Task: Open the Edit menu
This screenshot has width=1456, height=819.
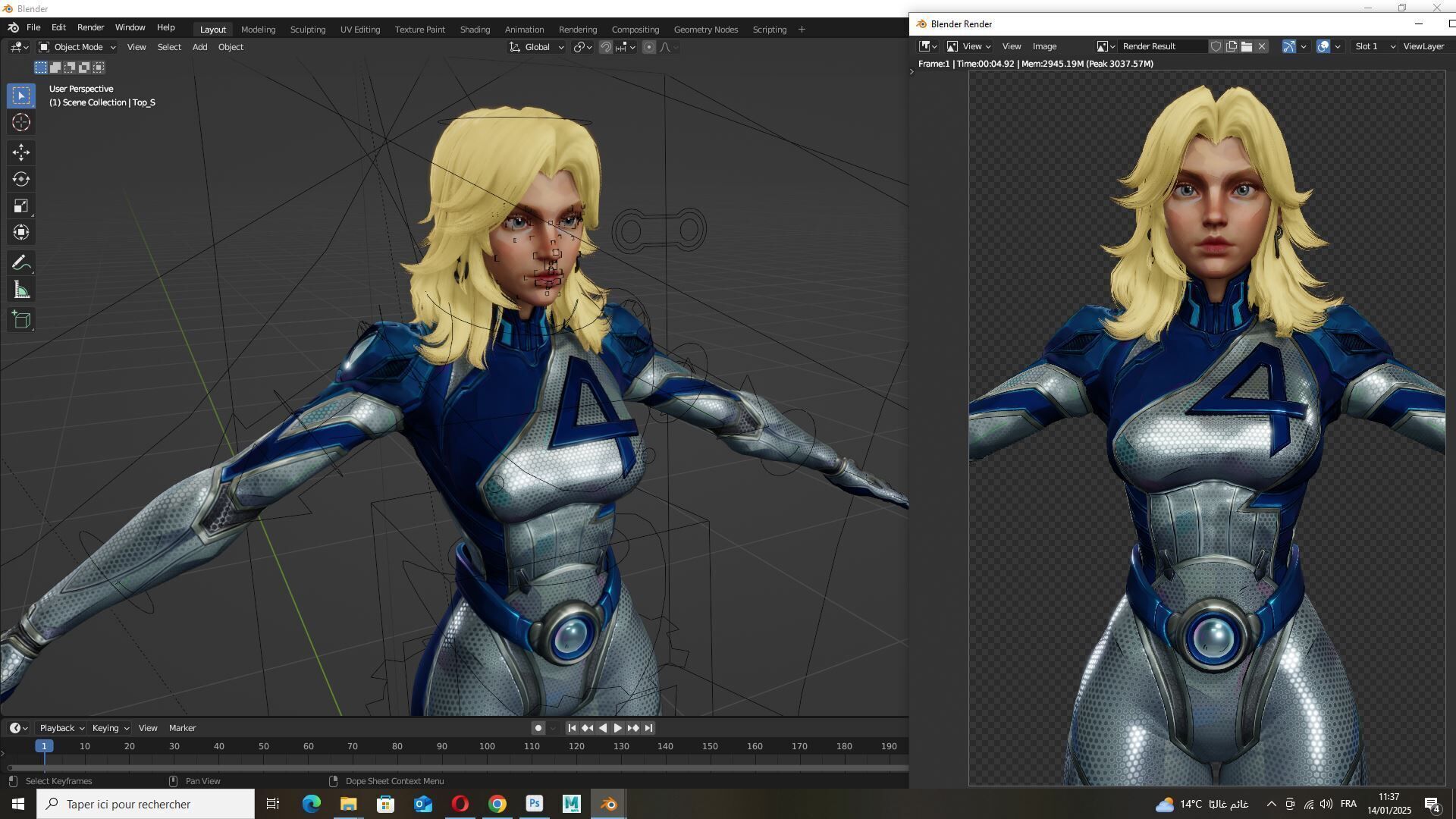Action: pyautogui.click(x=58, y=28)
